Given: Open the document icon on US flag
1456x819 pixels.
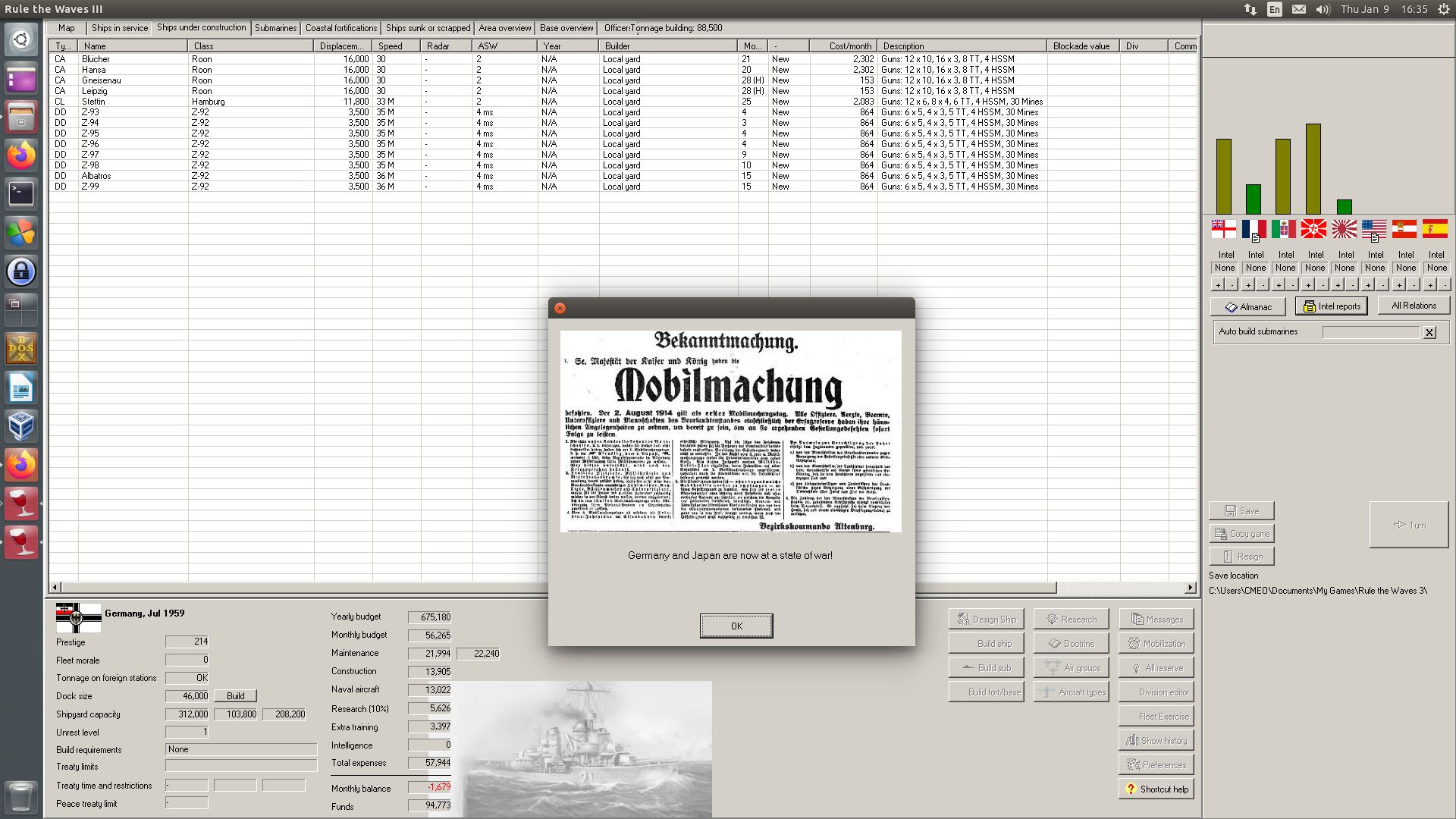Looking at the screenshot, I should [1376, 237].
